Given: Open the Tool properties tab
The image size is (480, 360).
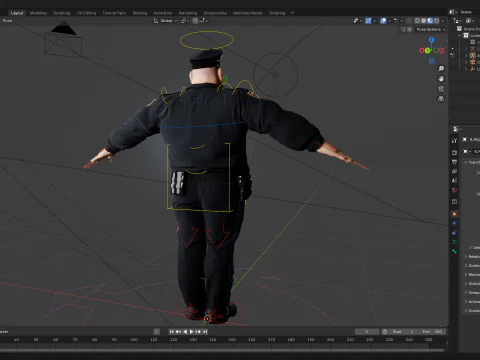Looking at the screenshot, I should tap(454, 141).
